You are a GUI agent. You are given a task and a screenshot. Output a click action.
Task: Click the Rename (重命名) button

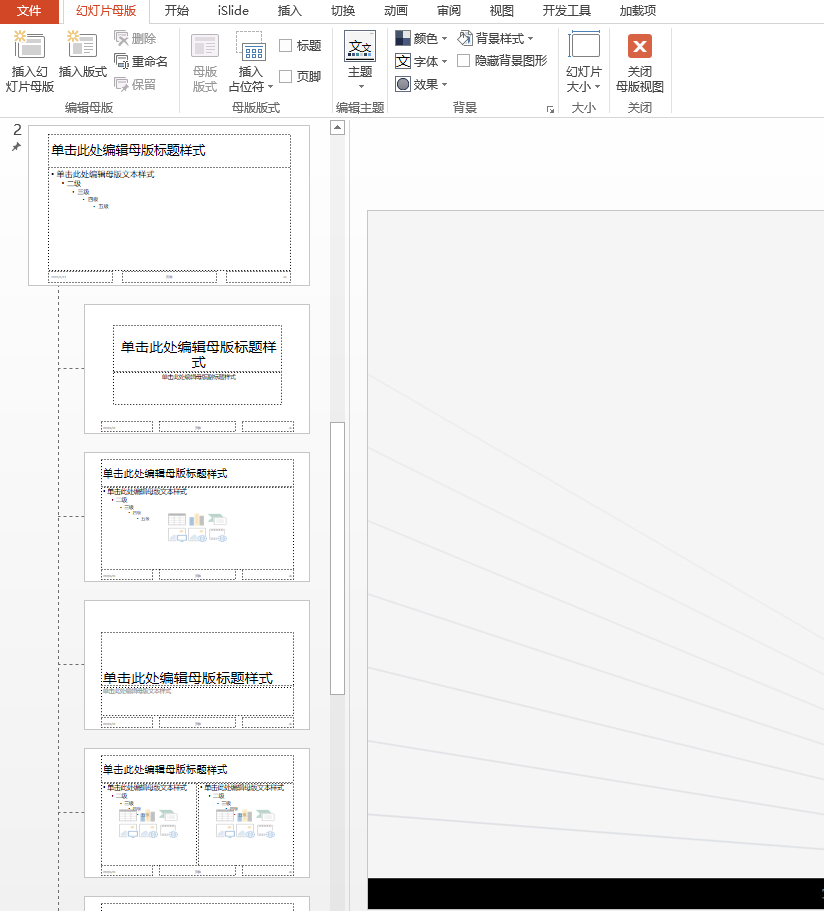(x=141, y=61)
